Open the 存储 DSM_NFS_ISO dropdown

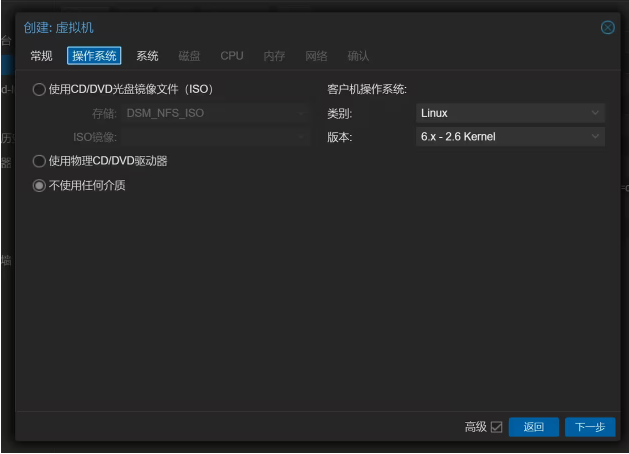(215, 114)
